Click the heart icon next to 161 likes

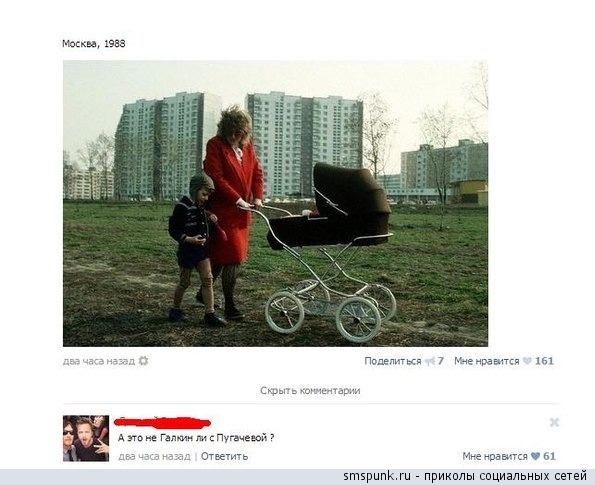[x=527, y=361]
